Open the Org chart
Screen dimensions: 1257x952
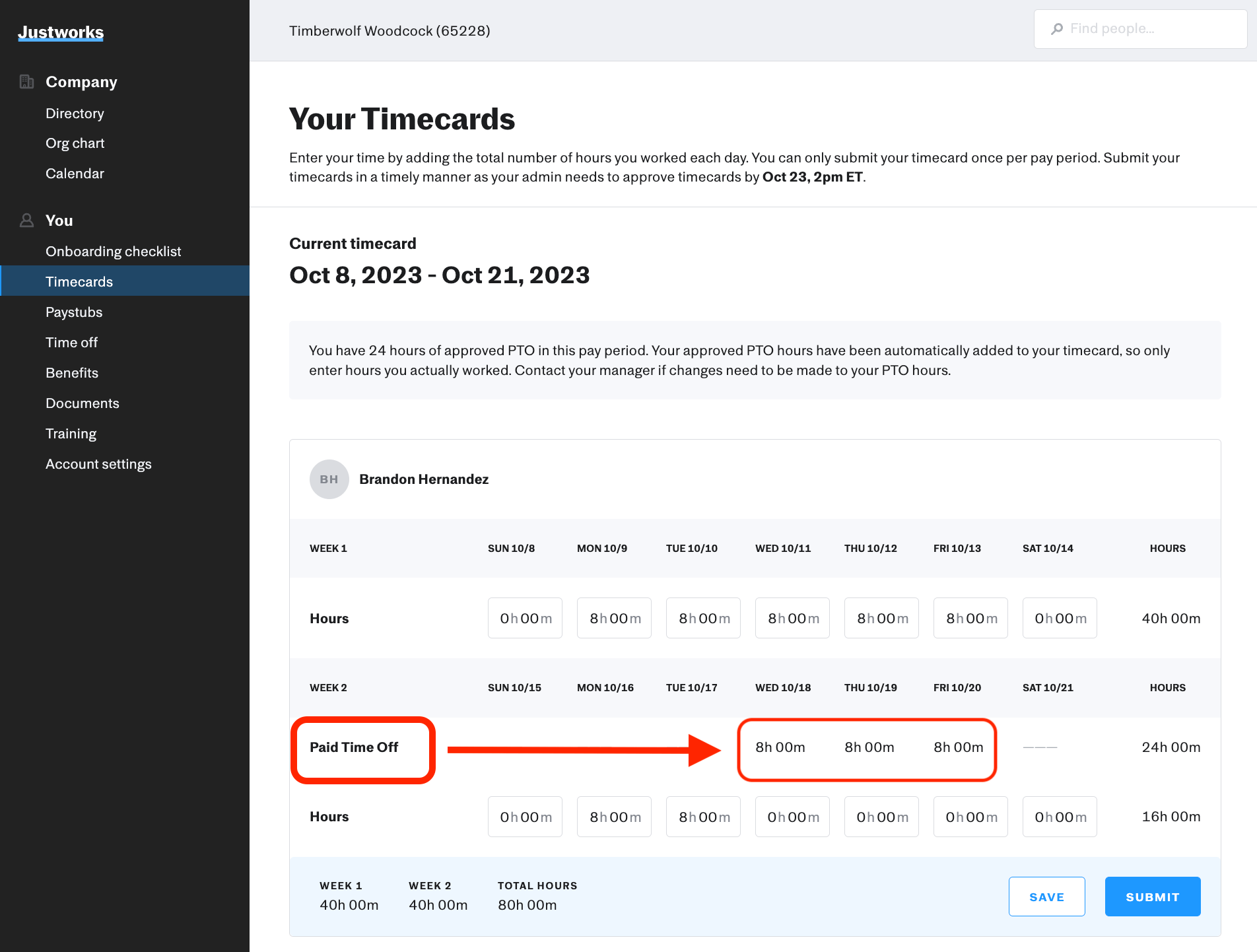tap(75, 143)
